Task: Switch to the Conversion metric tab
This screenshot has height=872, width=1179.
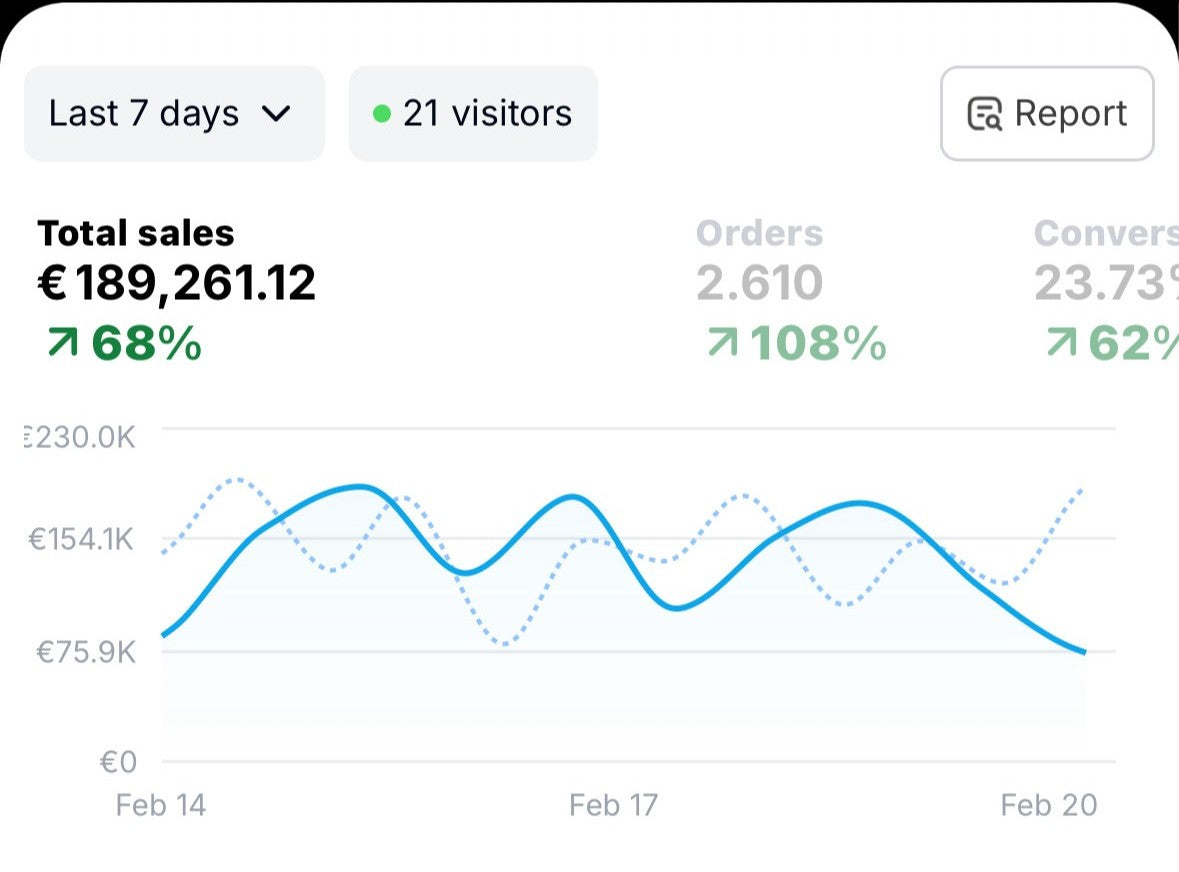Action: pyautogui.click(x=1105, y=233)
